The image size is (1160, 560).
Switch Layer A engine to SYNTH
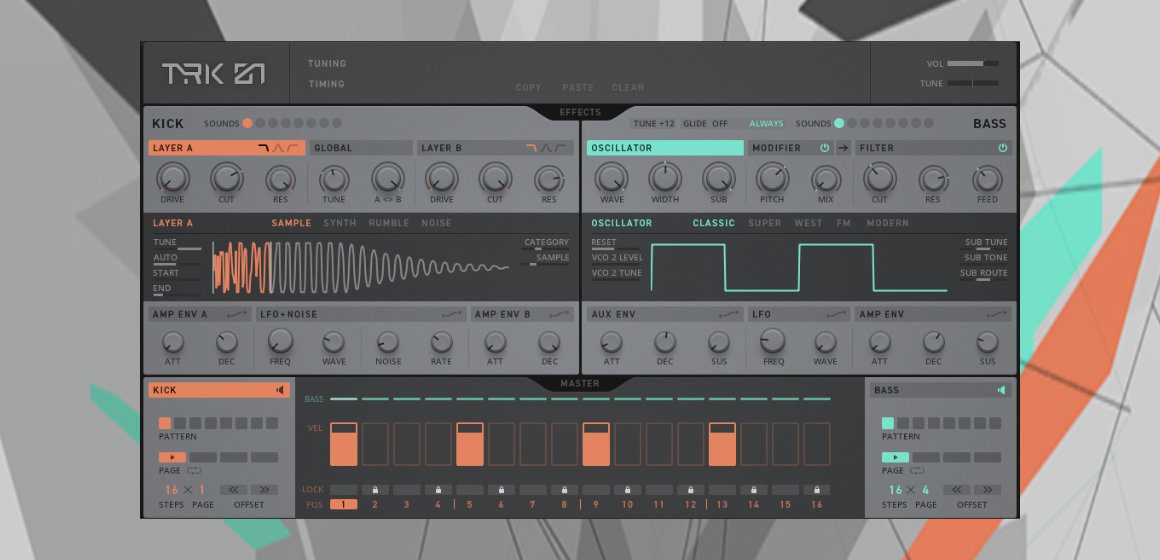point(340,223)
